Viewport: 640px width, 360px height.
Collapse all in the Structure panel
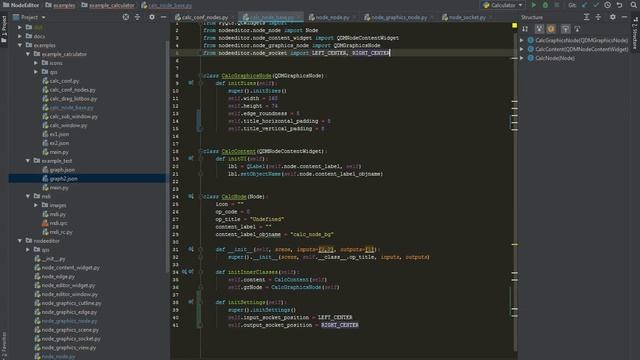coord(598,17)
